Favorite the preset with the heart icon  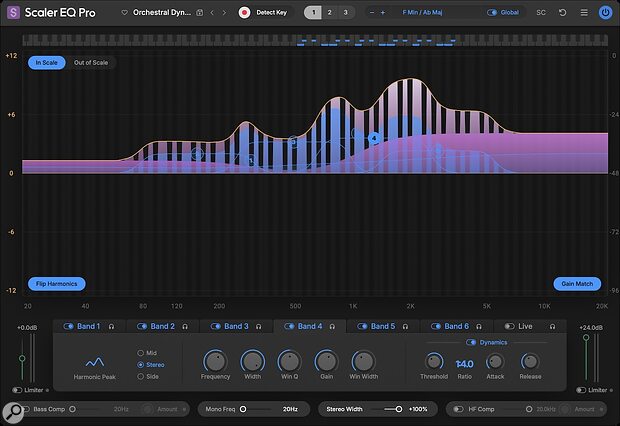pyautogui.click(x=124, y=13)
